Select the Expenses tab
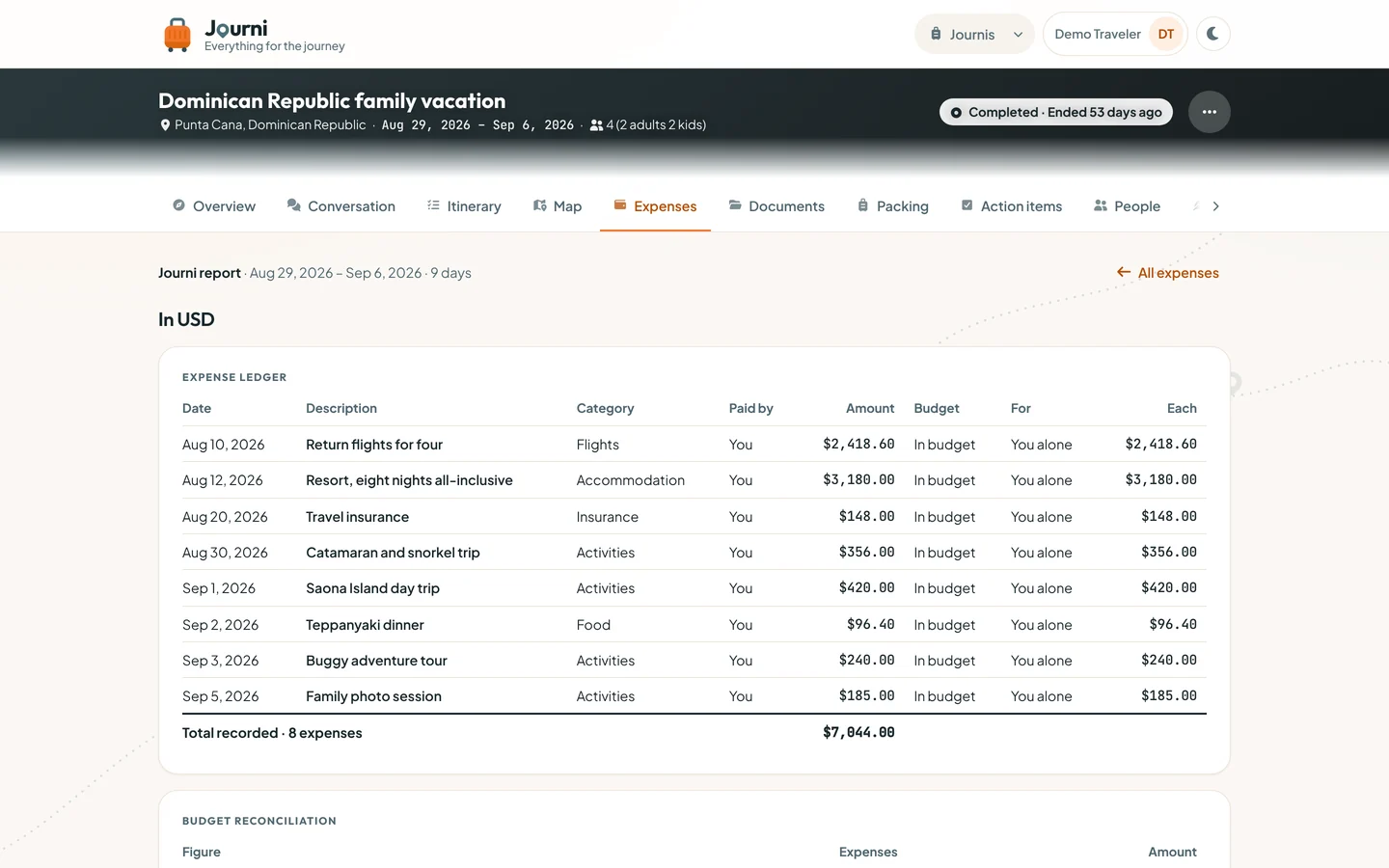 [x=655, y=206]
